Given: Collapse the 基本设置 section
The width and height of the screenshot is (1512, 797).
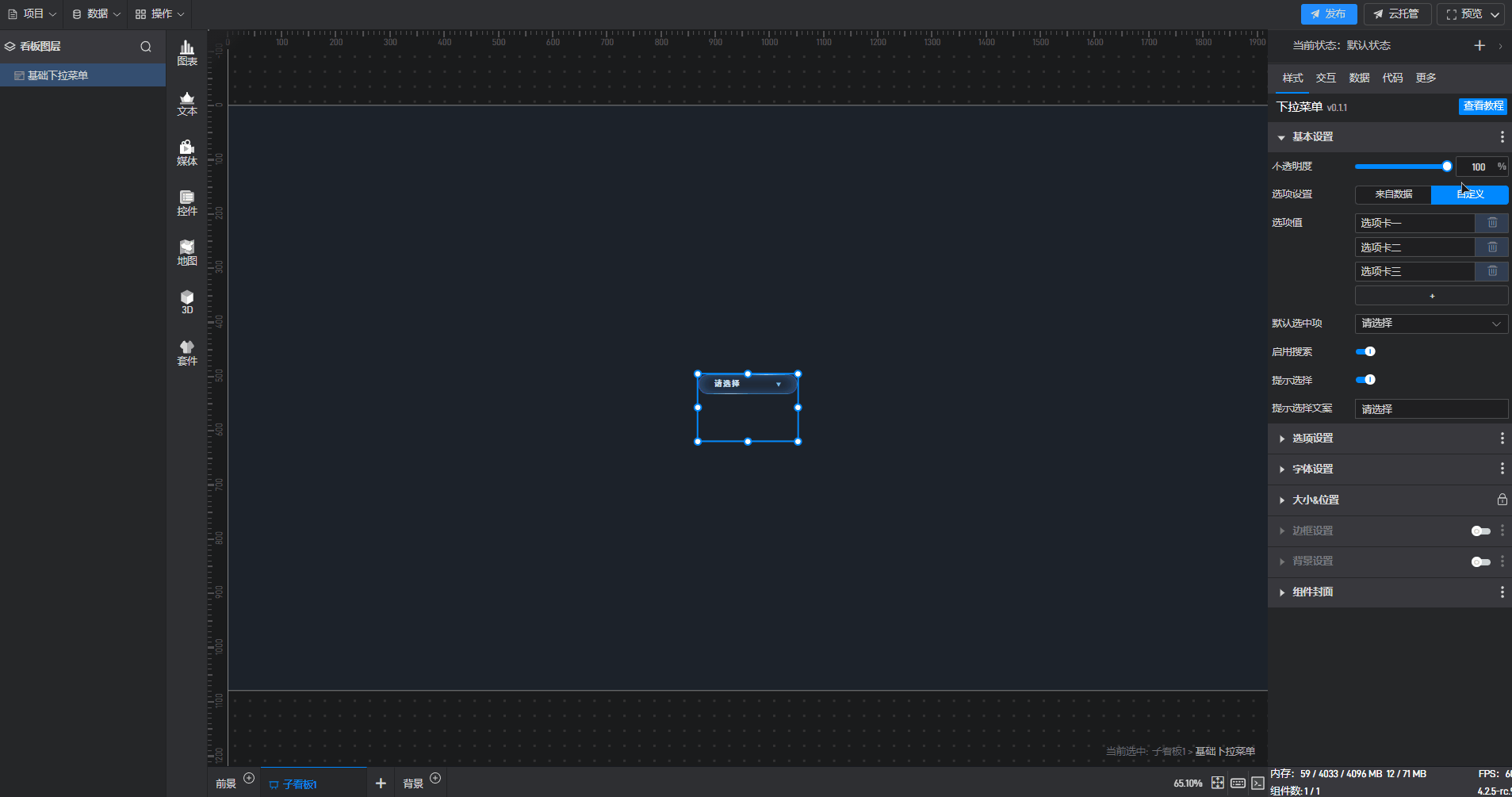Looking at the screenshot, I should point(1281,138).
